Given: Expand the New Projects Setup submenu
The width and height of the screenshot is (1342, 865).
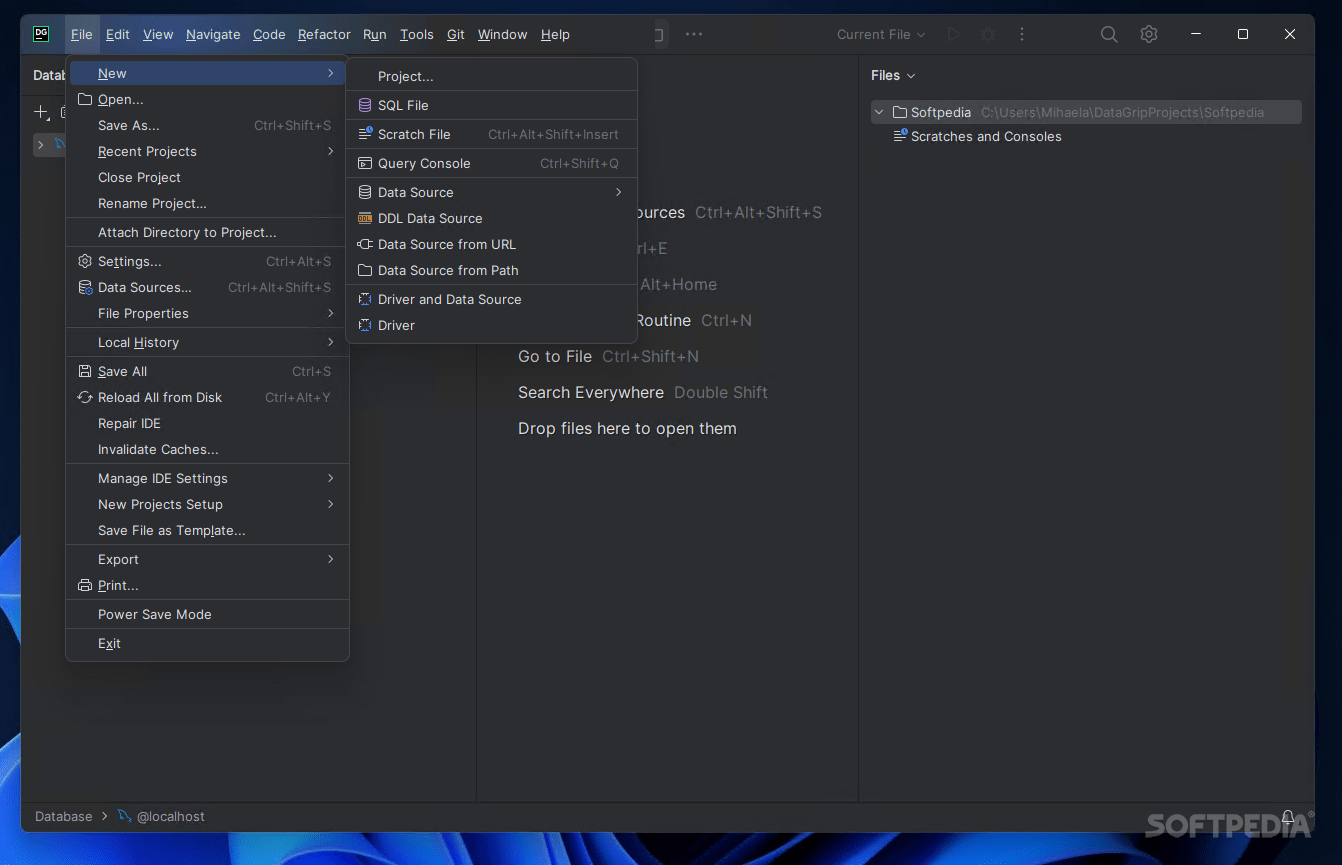Looking at the screenshot, I should [330, 504].
